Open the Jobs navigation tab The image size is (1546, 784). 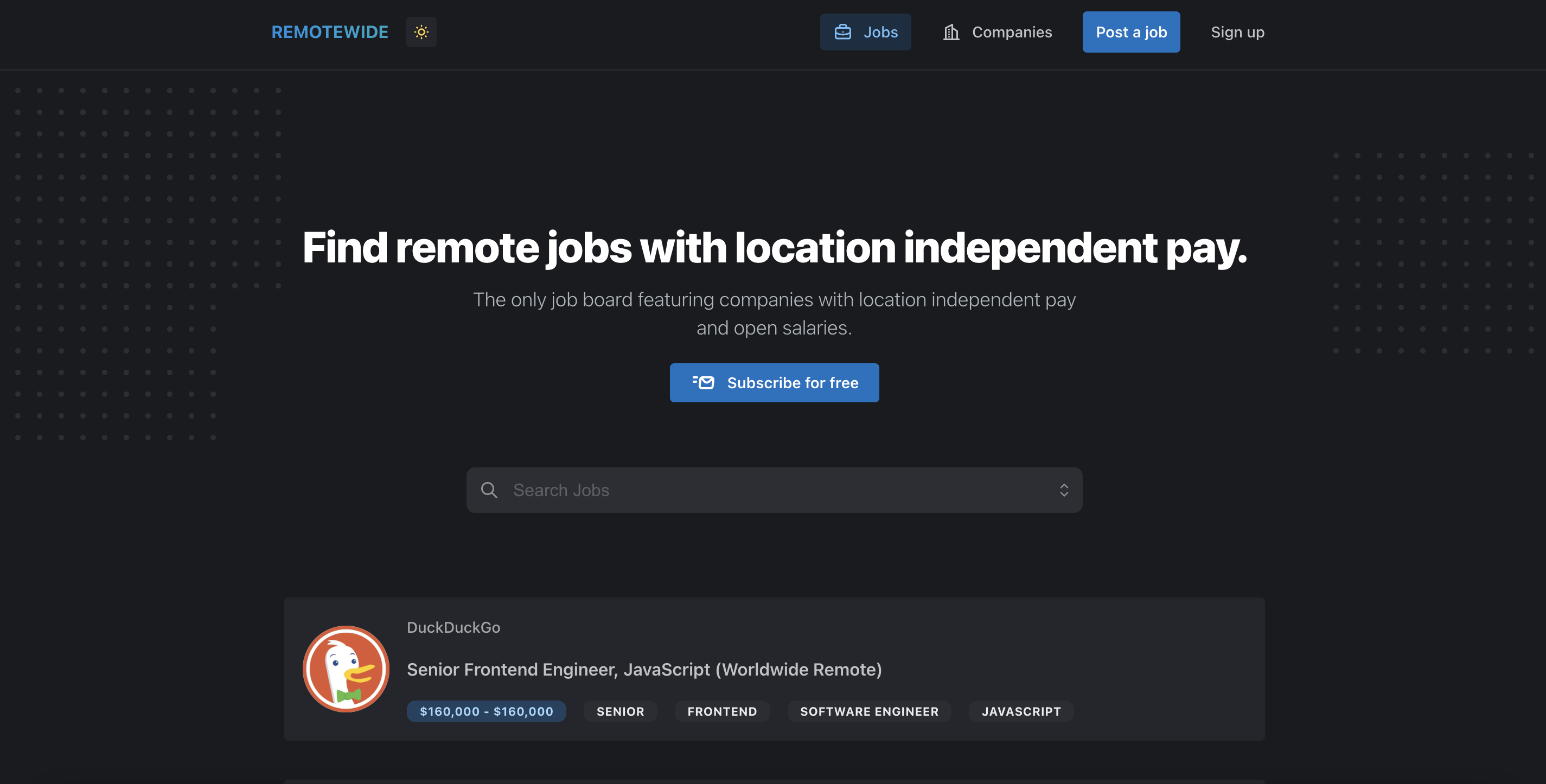tap(879, 32)
